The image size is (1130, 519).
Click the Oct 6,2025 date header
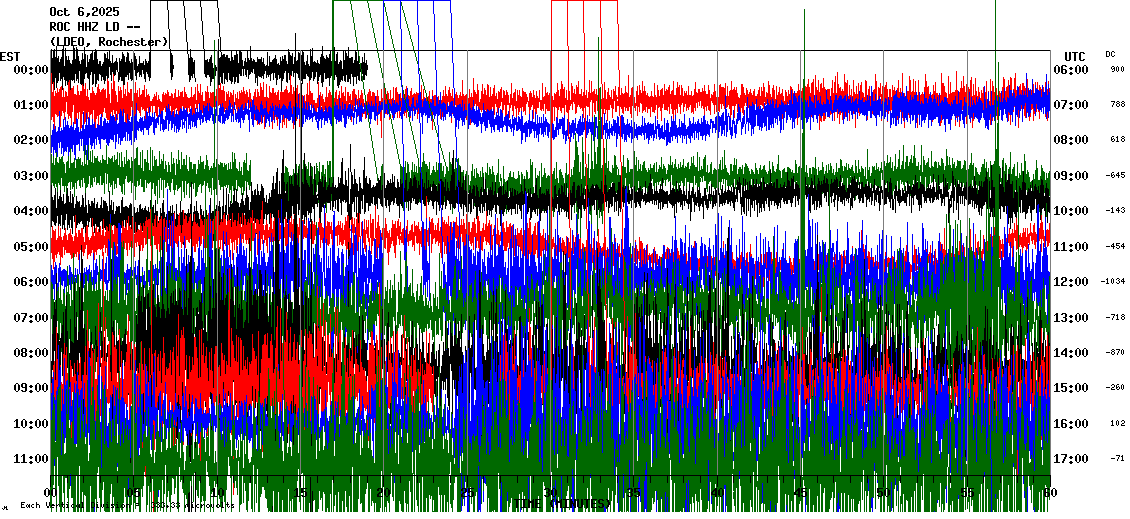point(84,12)
